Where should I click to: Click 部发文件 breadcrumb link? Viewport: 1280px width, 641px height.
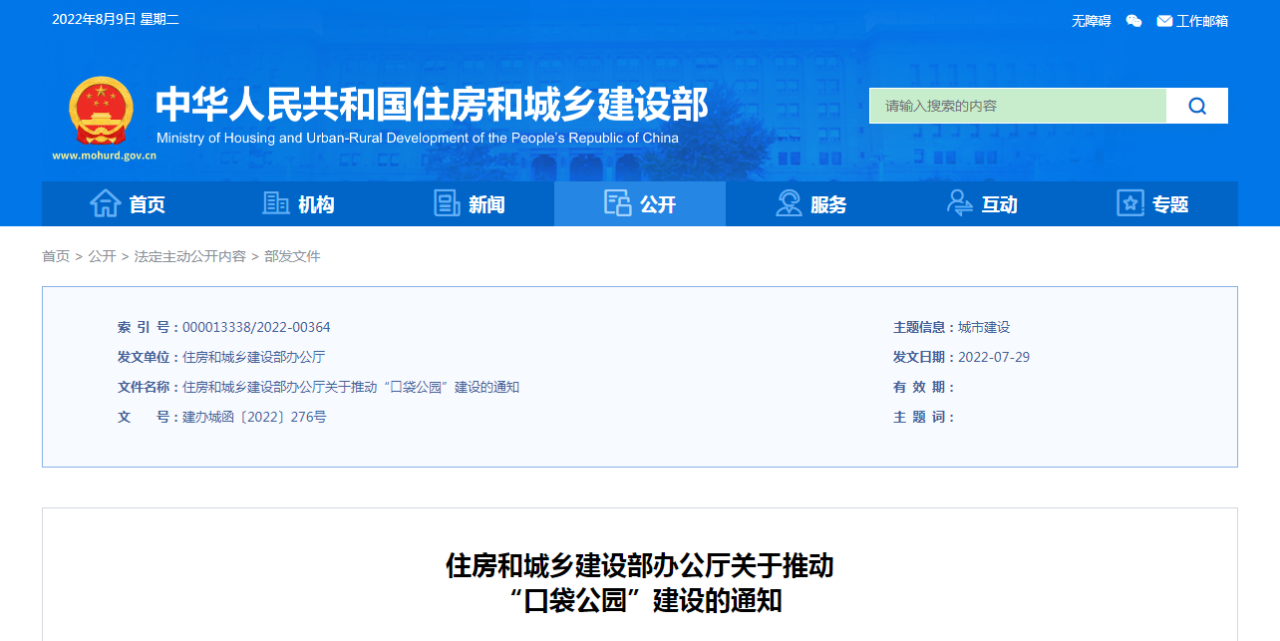click(x=292, y=257)
